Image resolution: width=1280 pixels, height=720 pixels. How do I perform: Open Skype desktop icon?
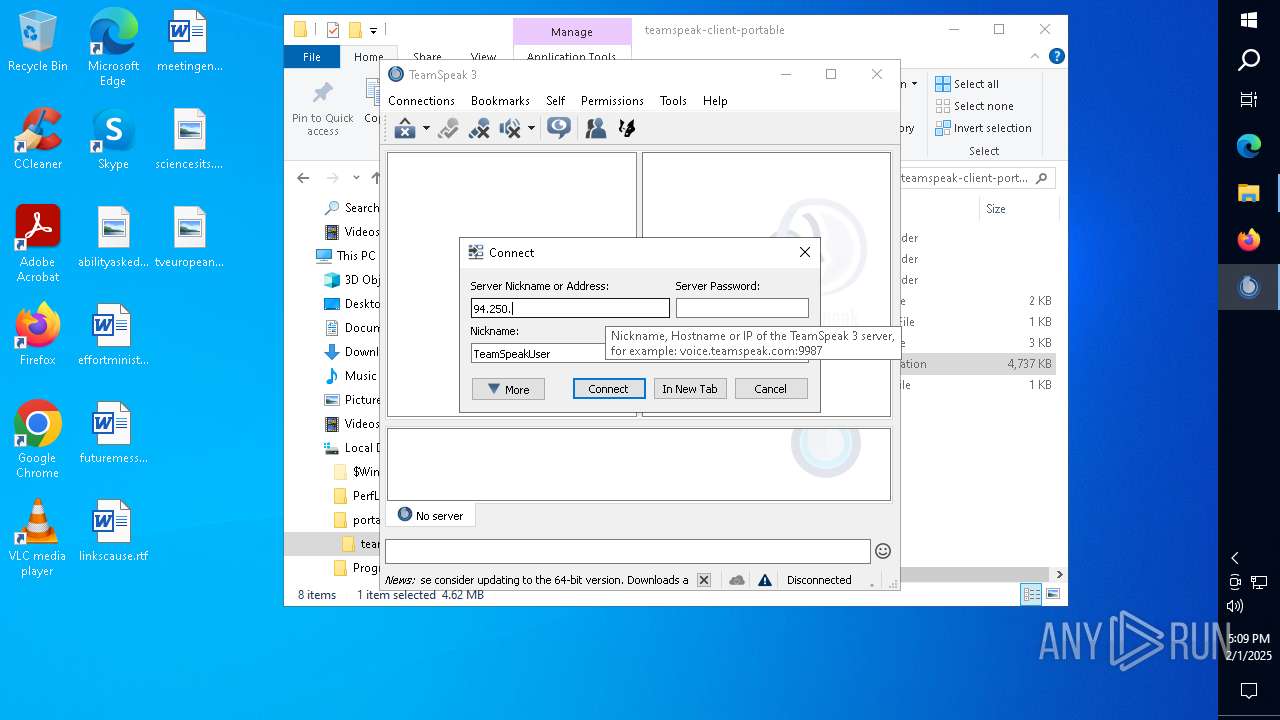tap(113, 139)
